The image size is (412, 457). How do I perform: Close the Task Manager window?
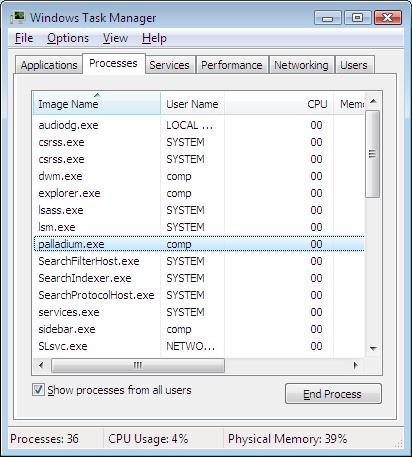click(387, 17)
